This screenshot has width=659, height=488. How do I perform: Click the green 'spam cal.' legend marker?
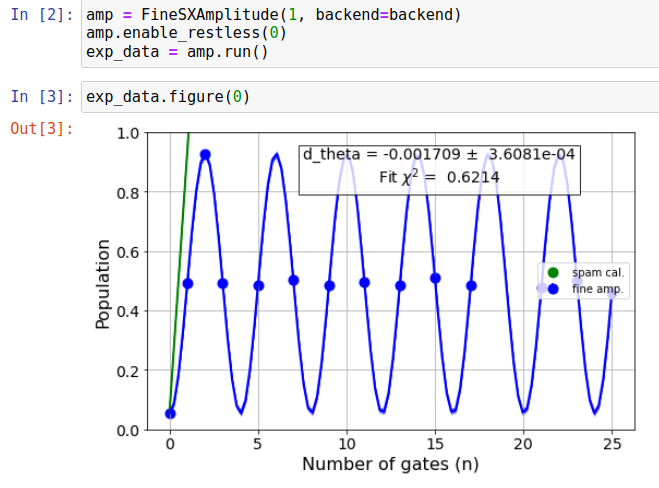[553, 273]
